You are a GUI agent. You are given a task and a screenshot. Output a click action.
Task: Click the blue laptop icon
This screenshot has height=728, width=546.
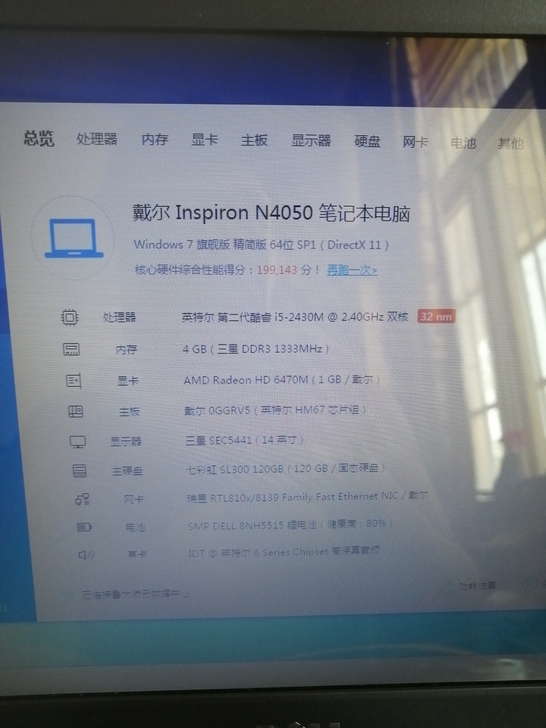74,238
